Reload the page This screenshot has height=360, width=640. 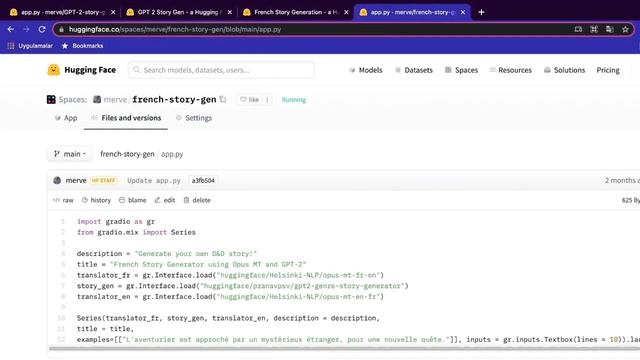[42, 29]
